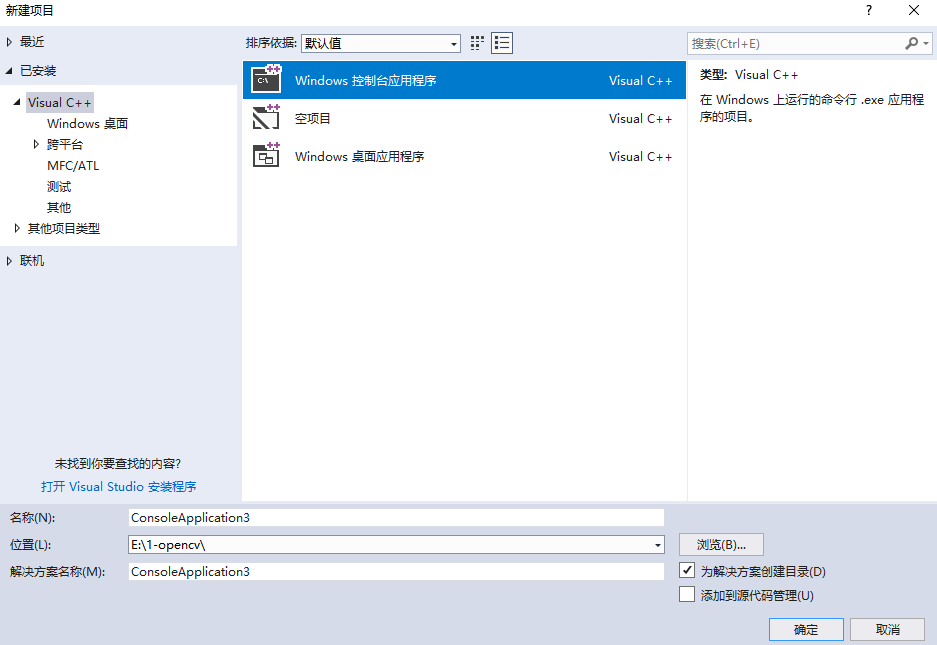Select 跨平台 category
Image resolution: width=937 pixels, height=645 pixels.
65,145
